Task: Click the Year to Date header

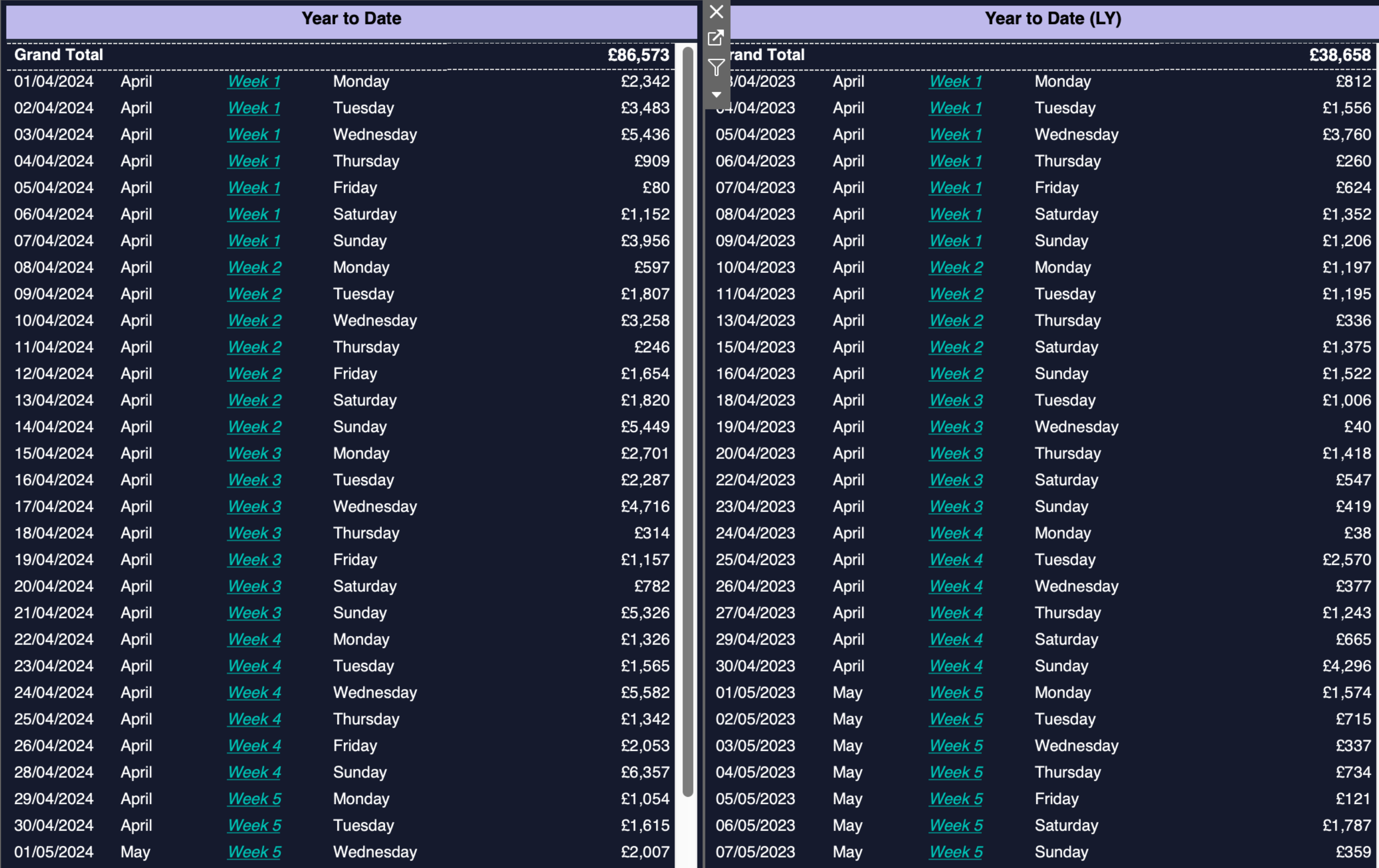Action: (x=351, y=19)
